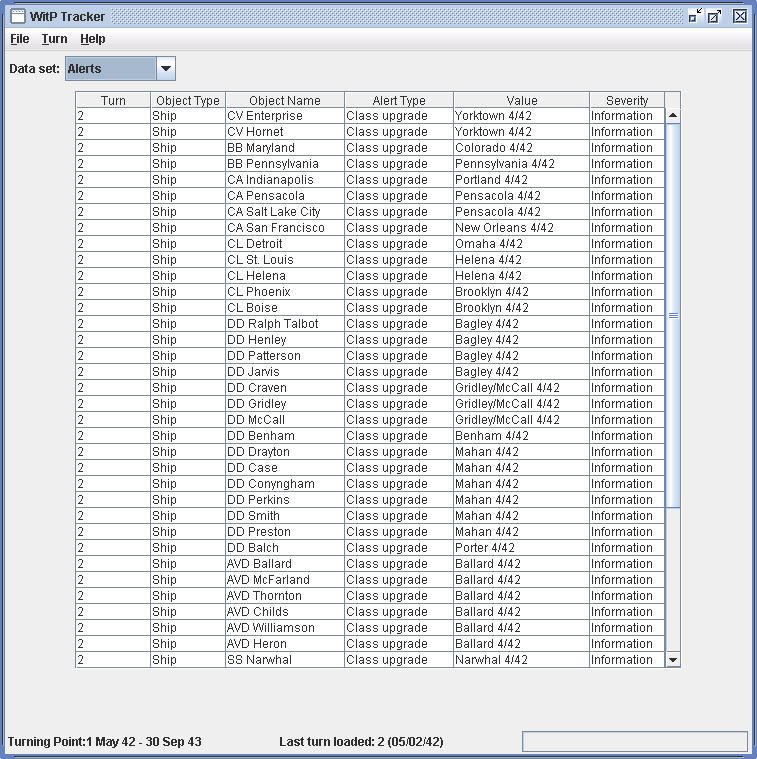This screenshot has width=757, height=759.
Task: Select the CV Hornet cell
Action: 285,132
